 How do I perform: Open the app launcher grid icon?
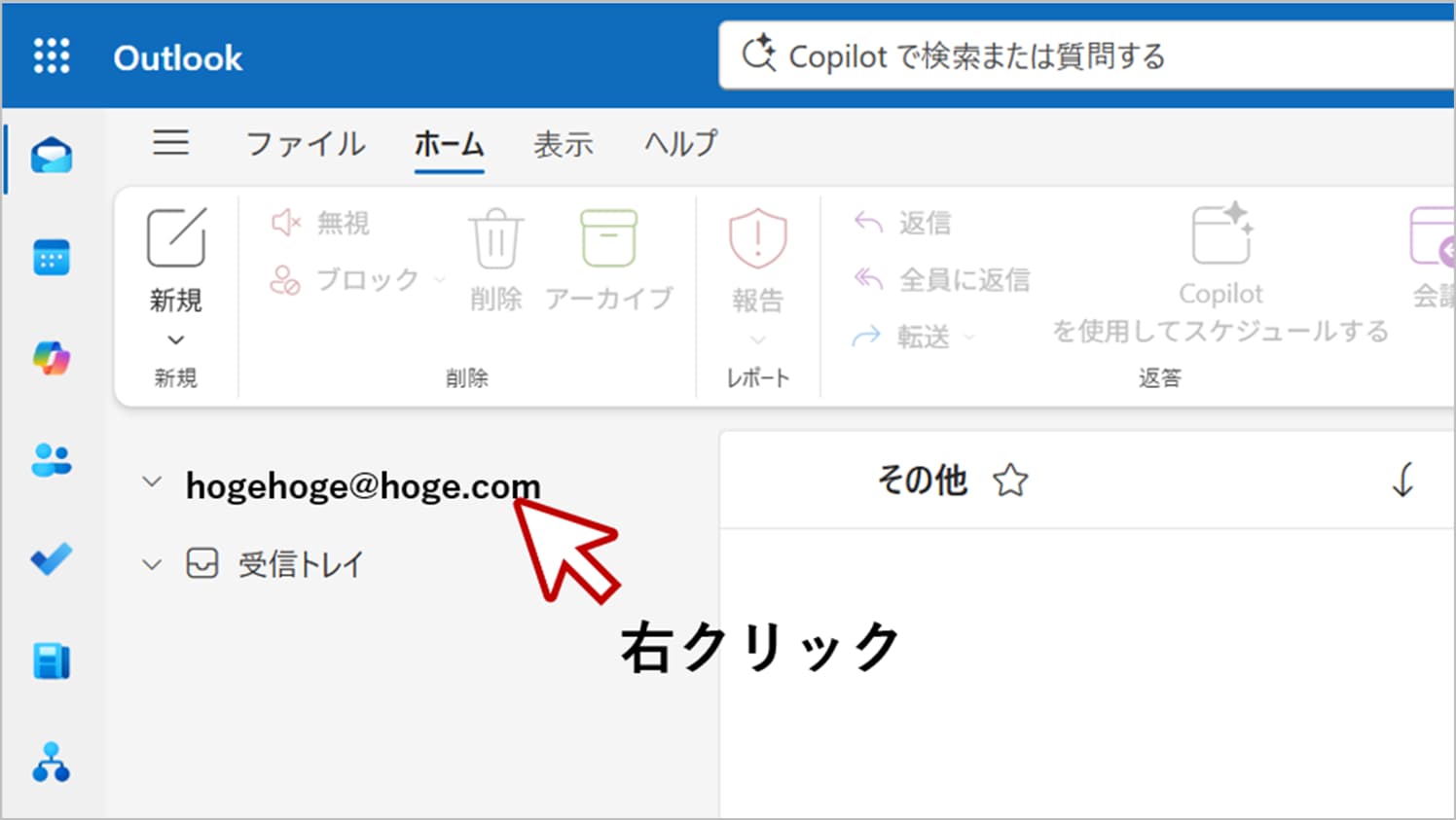point(52,56)
